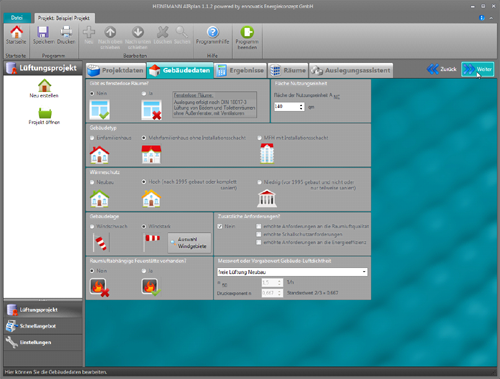Image resolution: width=500 pixels, height=379 pixels.
Task: Select Ja for fensterlose Räume
Action: [x=144, y=94]
